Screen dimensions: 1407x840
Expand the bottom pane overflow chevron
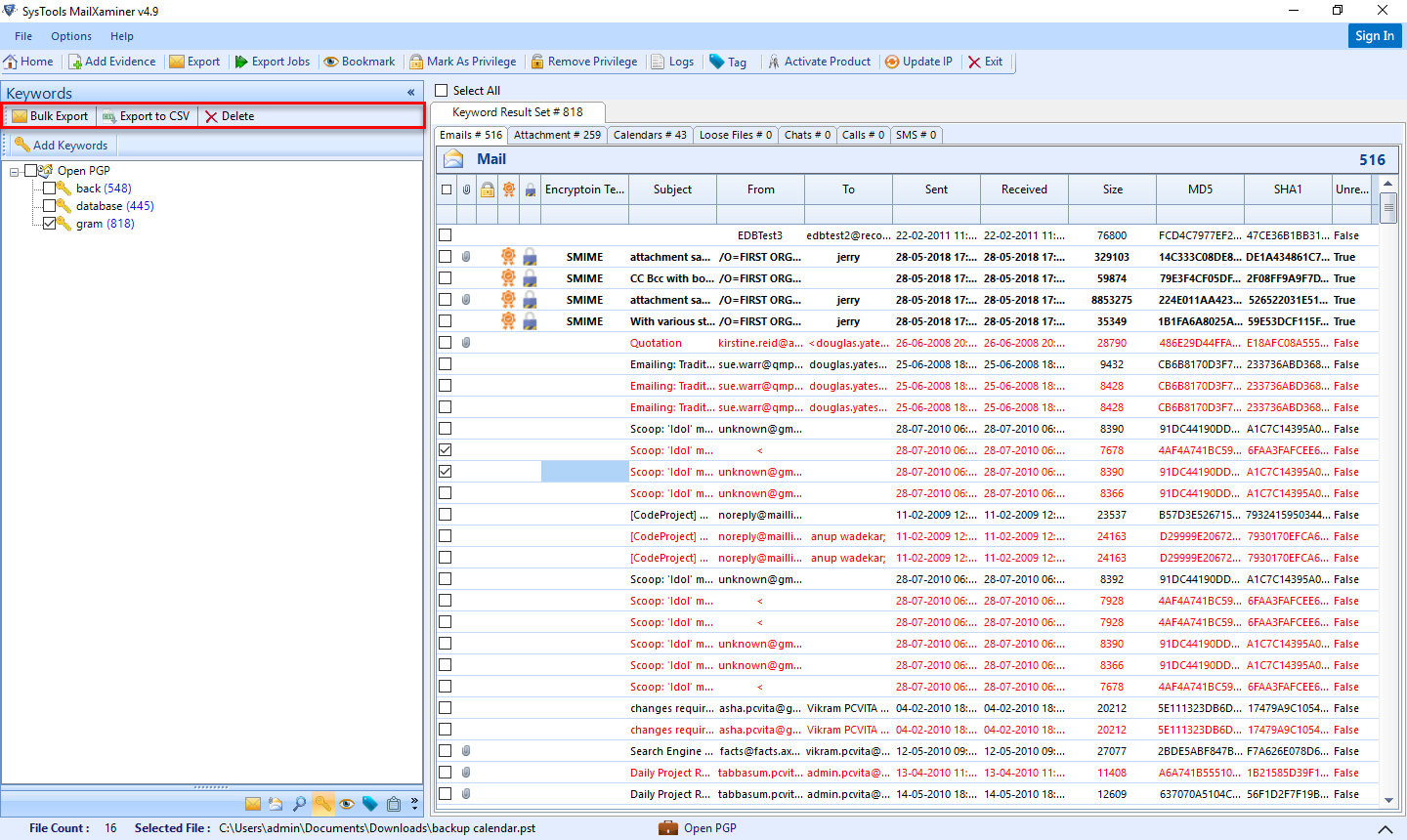414,804
